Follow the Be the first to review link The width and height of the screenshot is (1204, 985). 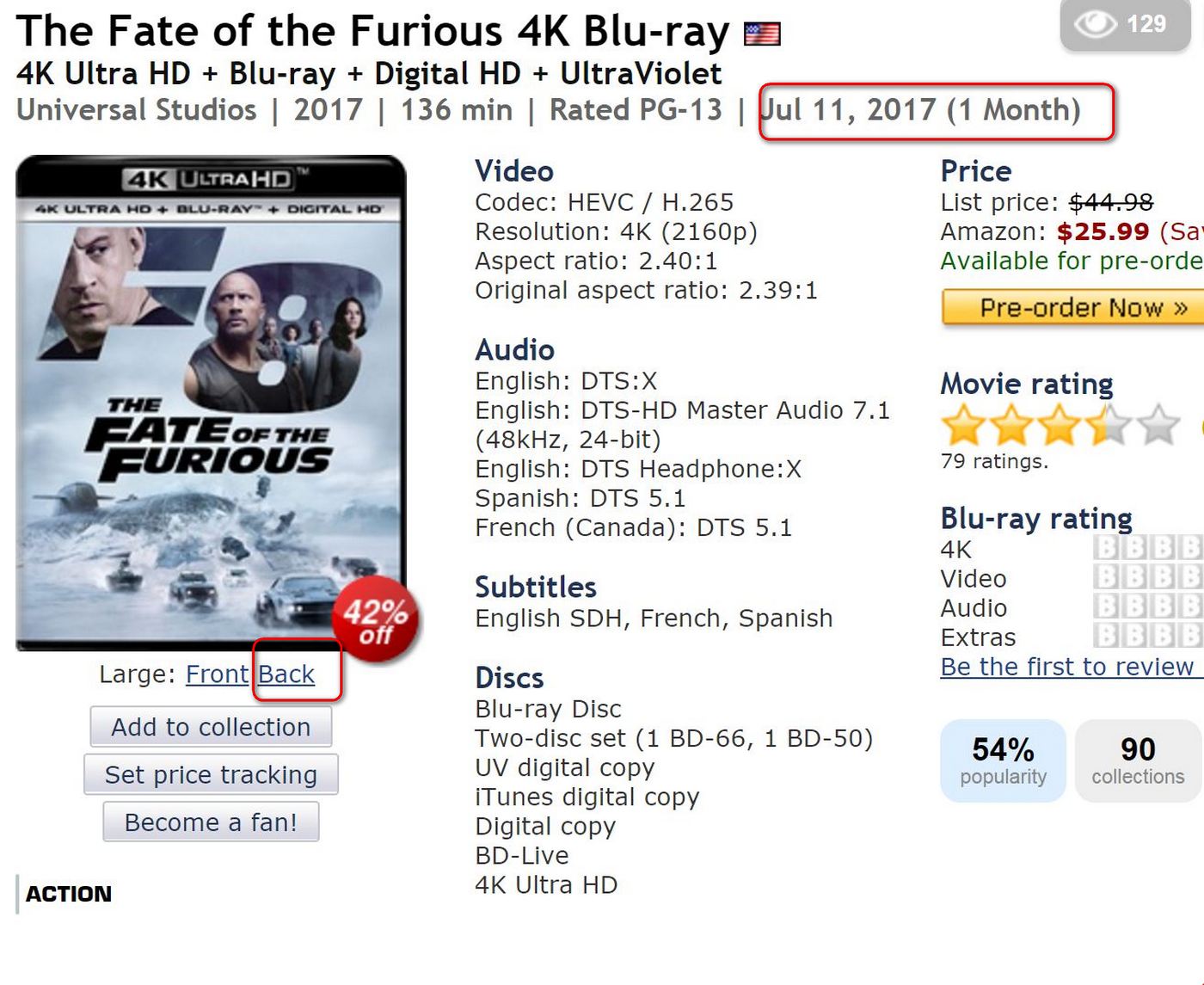tap(1068, 667)
